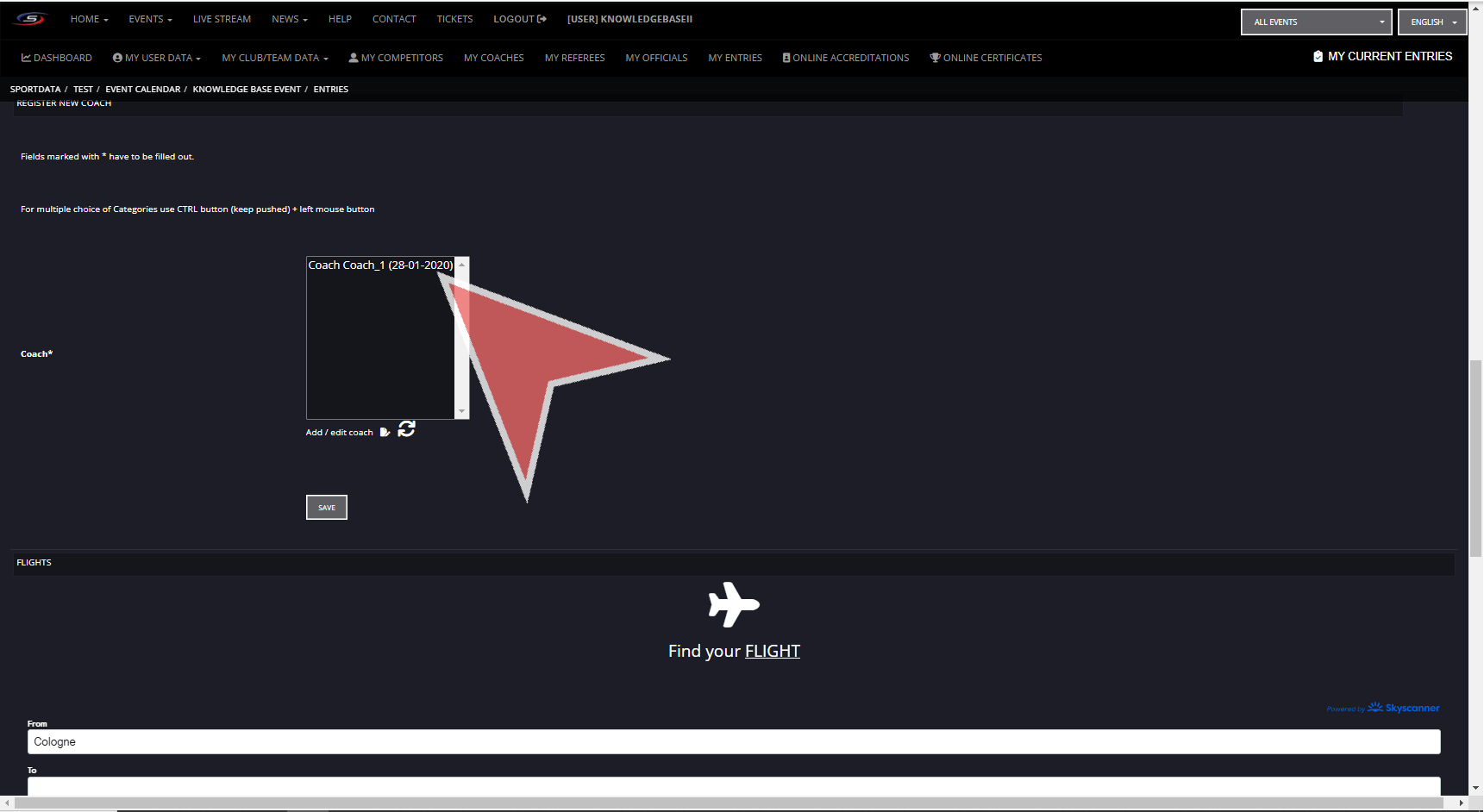Click the From field containing Cologne
Image resolution: width=1484 pixels, height=812 pixels.
pos(733,742)
